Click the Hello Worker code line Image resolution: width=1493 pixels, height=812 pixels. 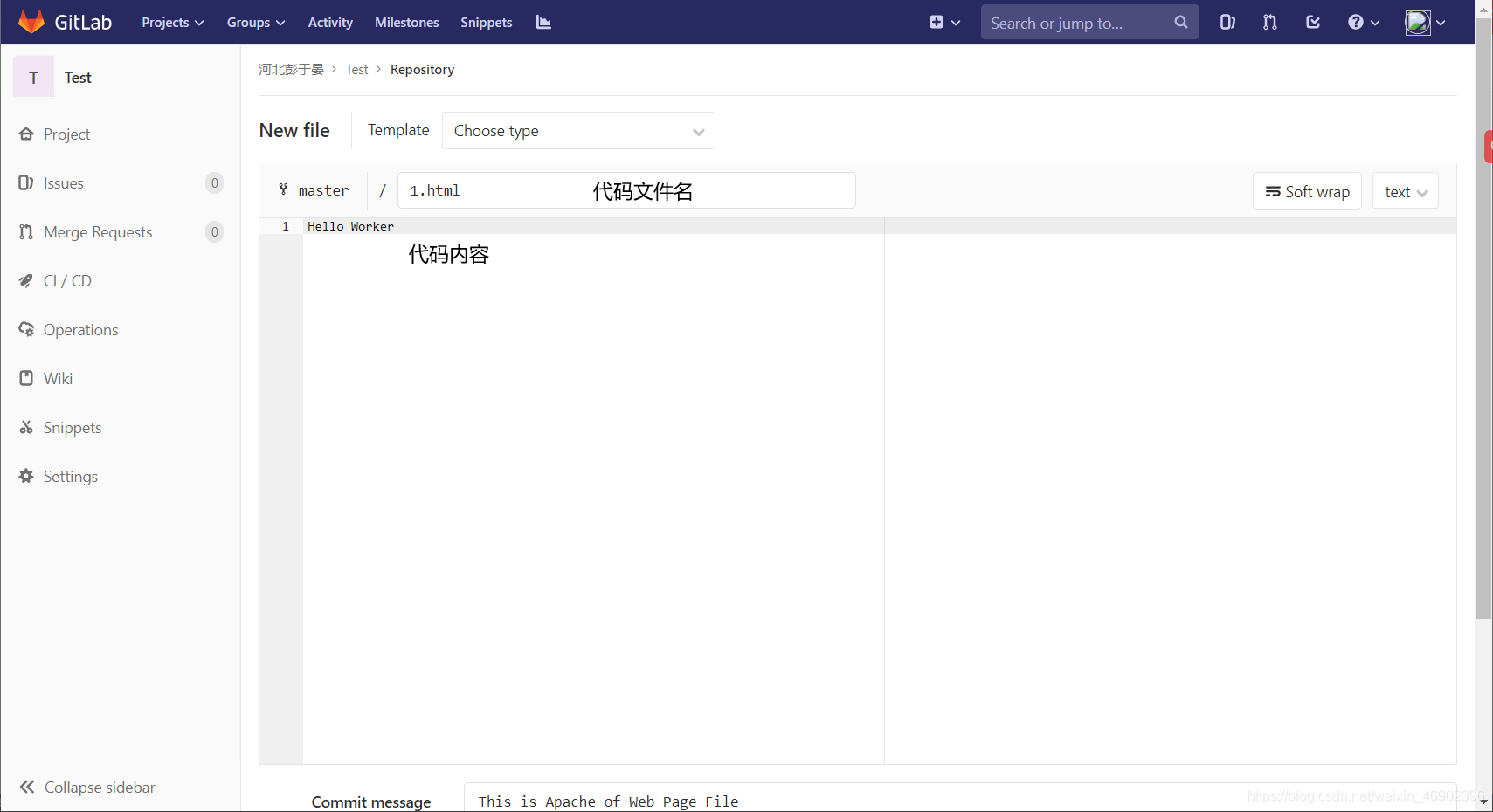click(x=350, y=226)
